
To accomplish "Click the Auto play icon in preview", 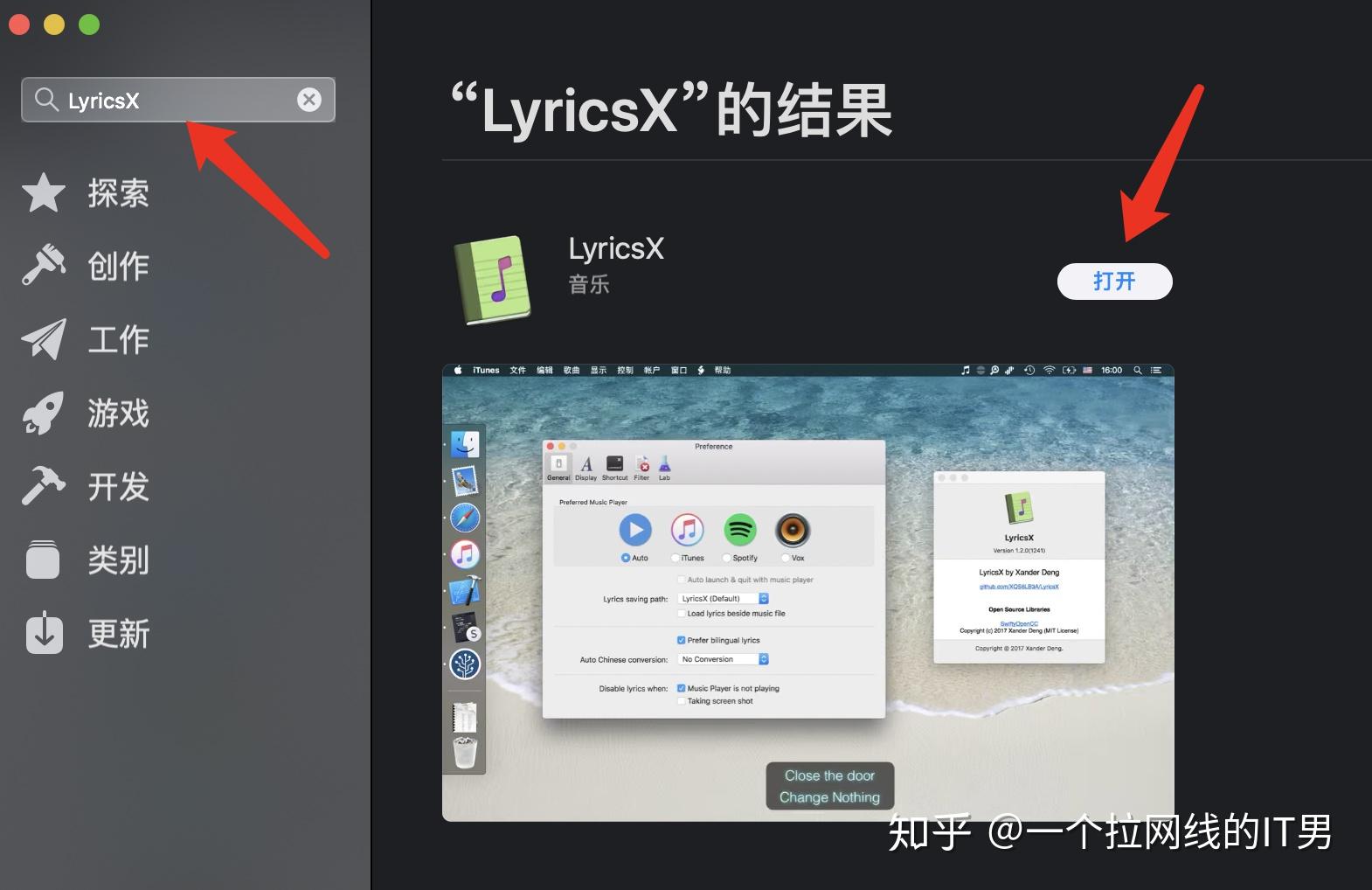I will tap(635, 530).
